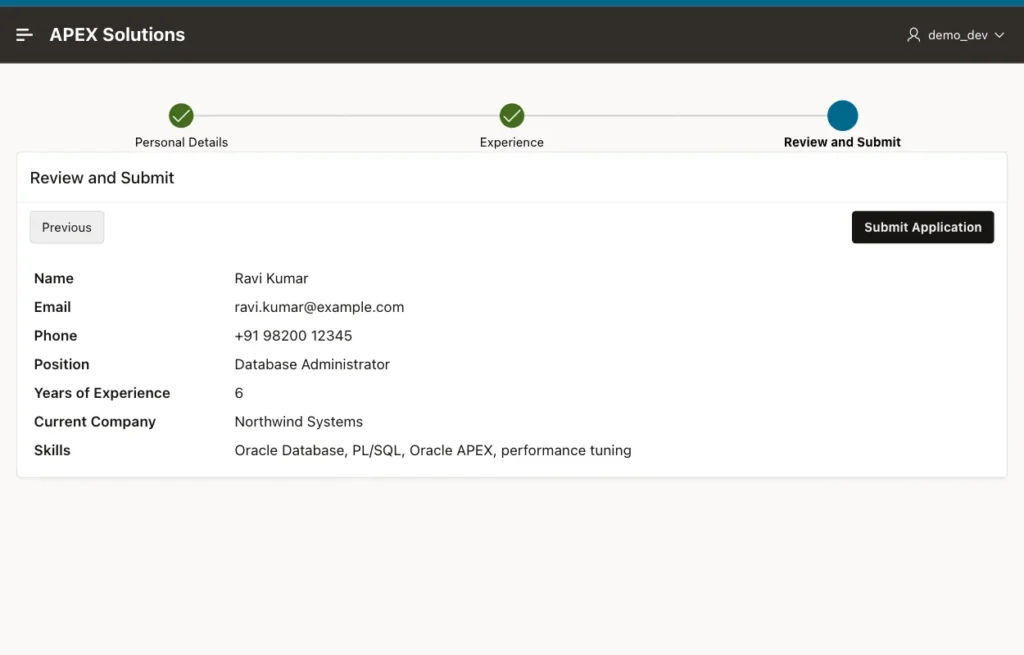The image size is (1024, 655).
Task: Click the Years of Experience label
Action: coord(102,393)
